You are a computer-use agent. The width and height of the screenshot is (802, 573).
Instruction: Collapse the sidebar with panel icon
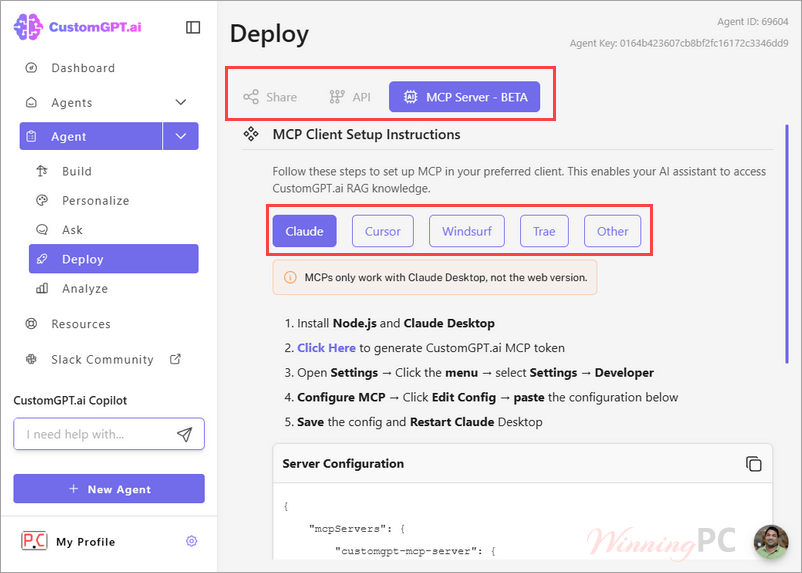pos(193,27)
